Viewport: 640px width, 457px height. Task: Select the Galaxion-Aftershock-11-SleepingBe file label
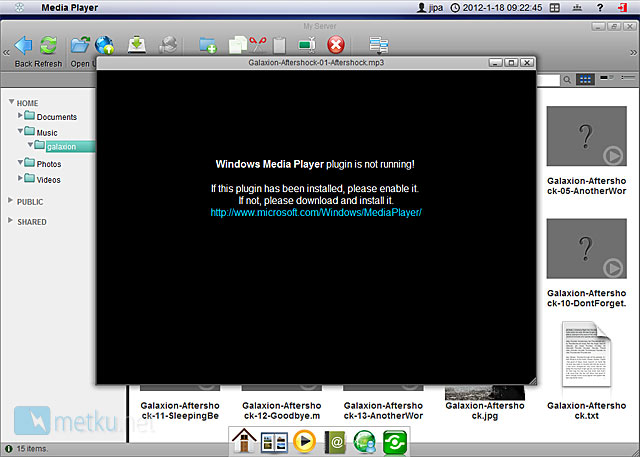[x=180, y=411]
